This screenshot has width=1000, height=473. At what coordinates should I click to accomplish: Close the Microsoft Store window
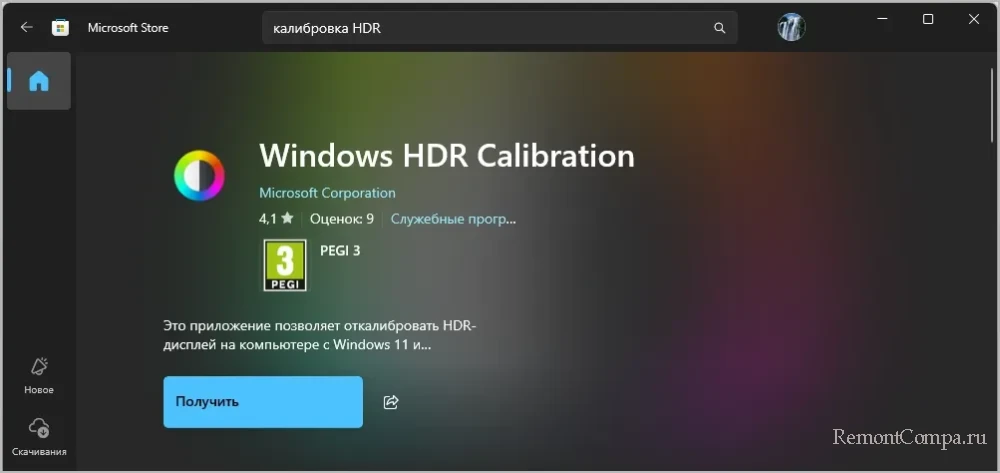(x=974, y=19)
